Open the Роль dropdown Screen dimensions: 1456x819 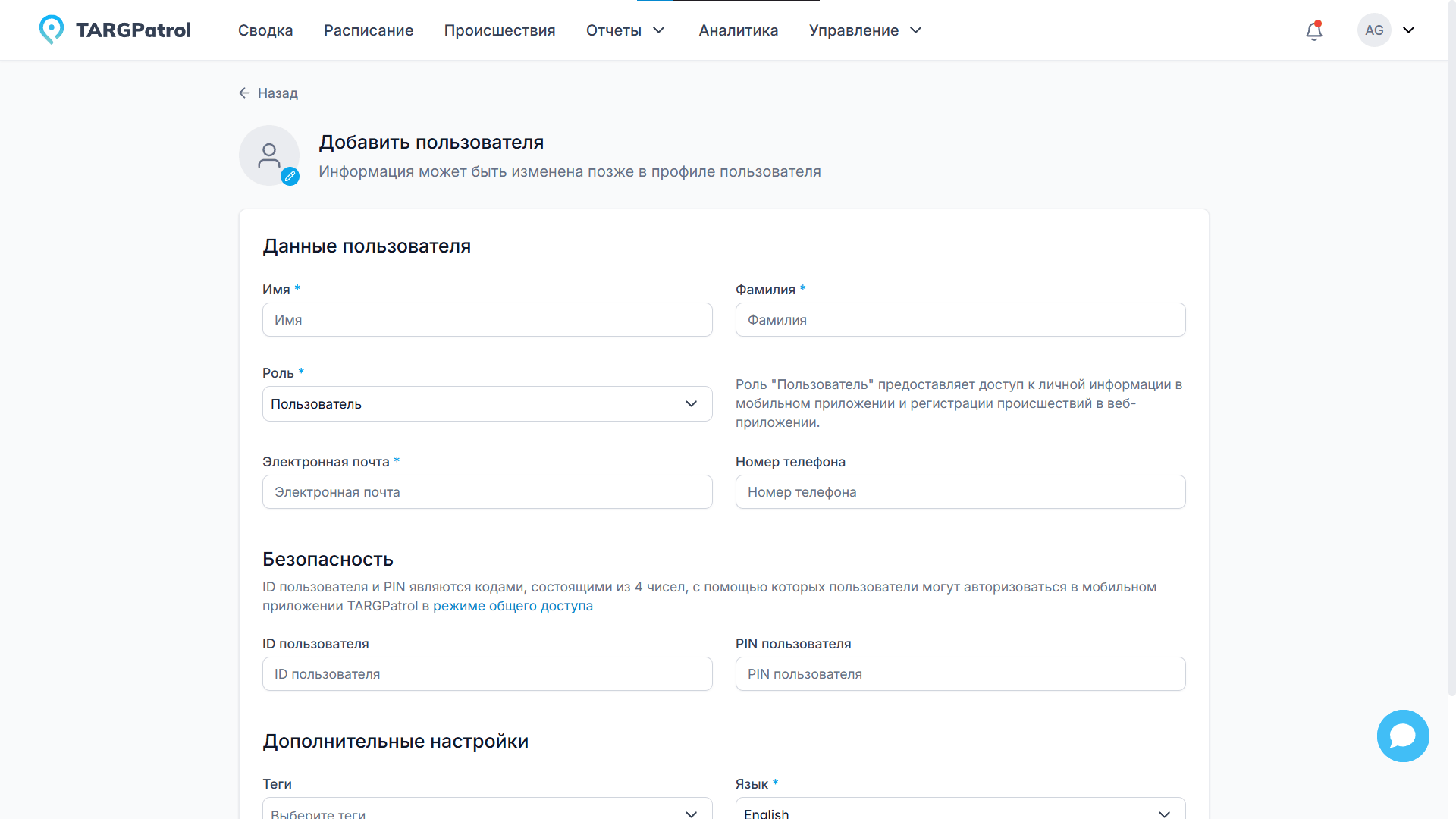click(487, 404)
